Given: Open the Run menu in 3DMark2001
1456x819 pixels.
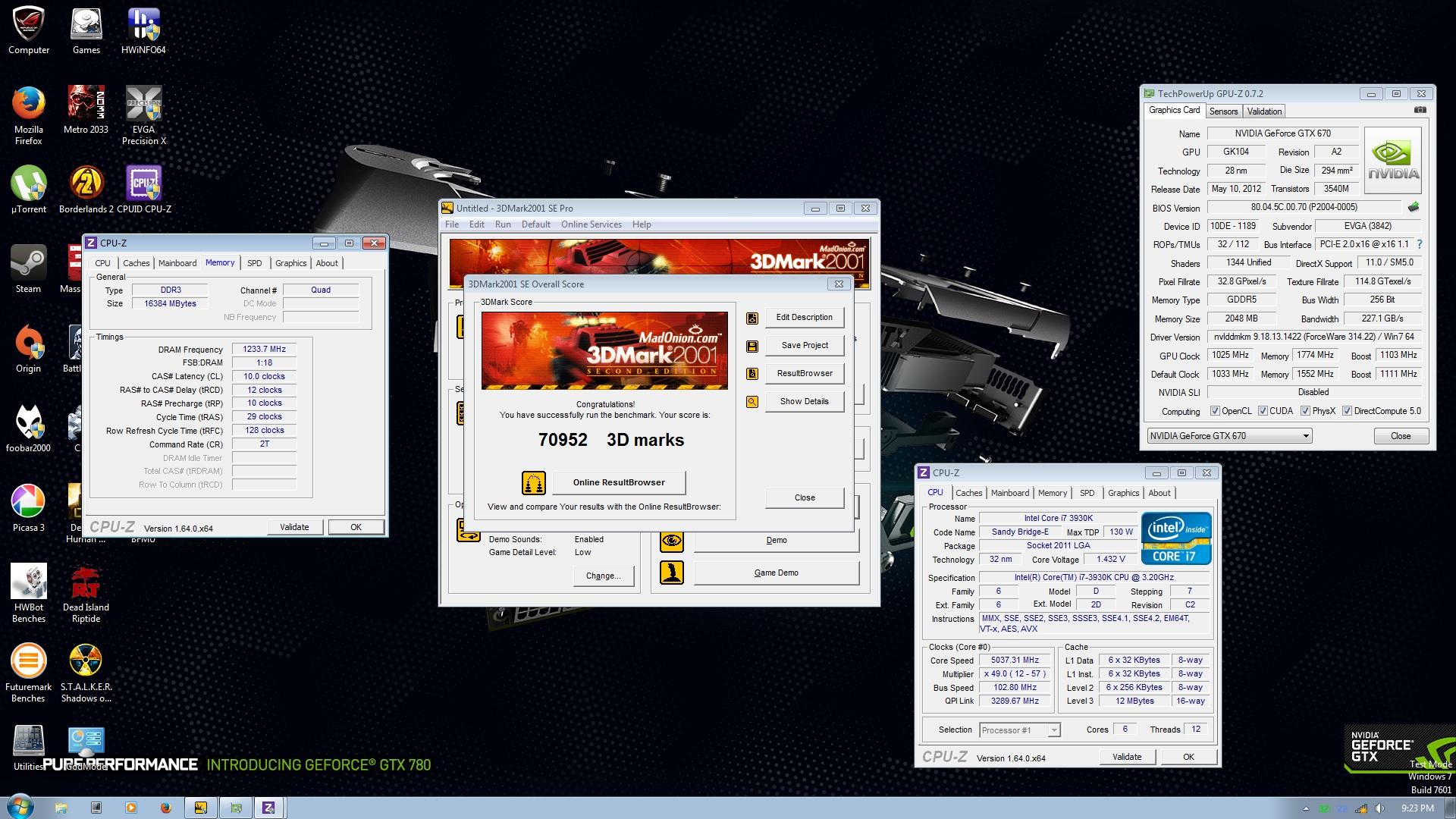Looking at the screenshot, I should (503, 224).
